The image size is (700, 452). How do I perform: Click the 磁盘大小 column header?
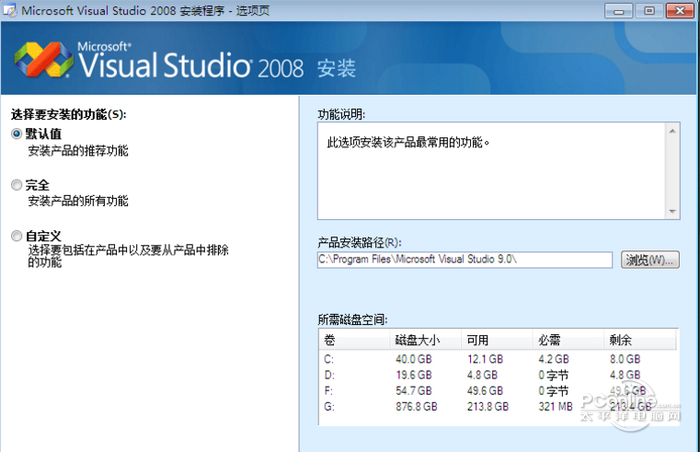[425, 340]
